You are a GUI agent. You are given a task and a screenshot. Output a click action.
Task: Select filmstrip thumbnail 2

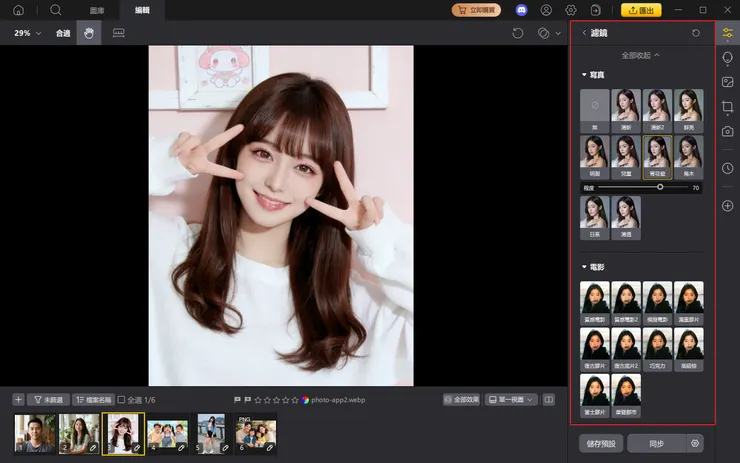(79, 433)
